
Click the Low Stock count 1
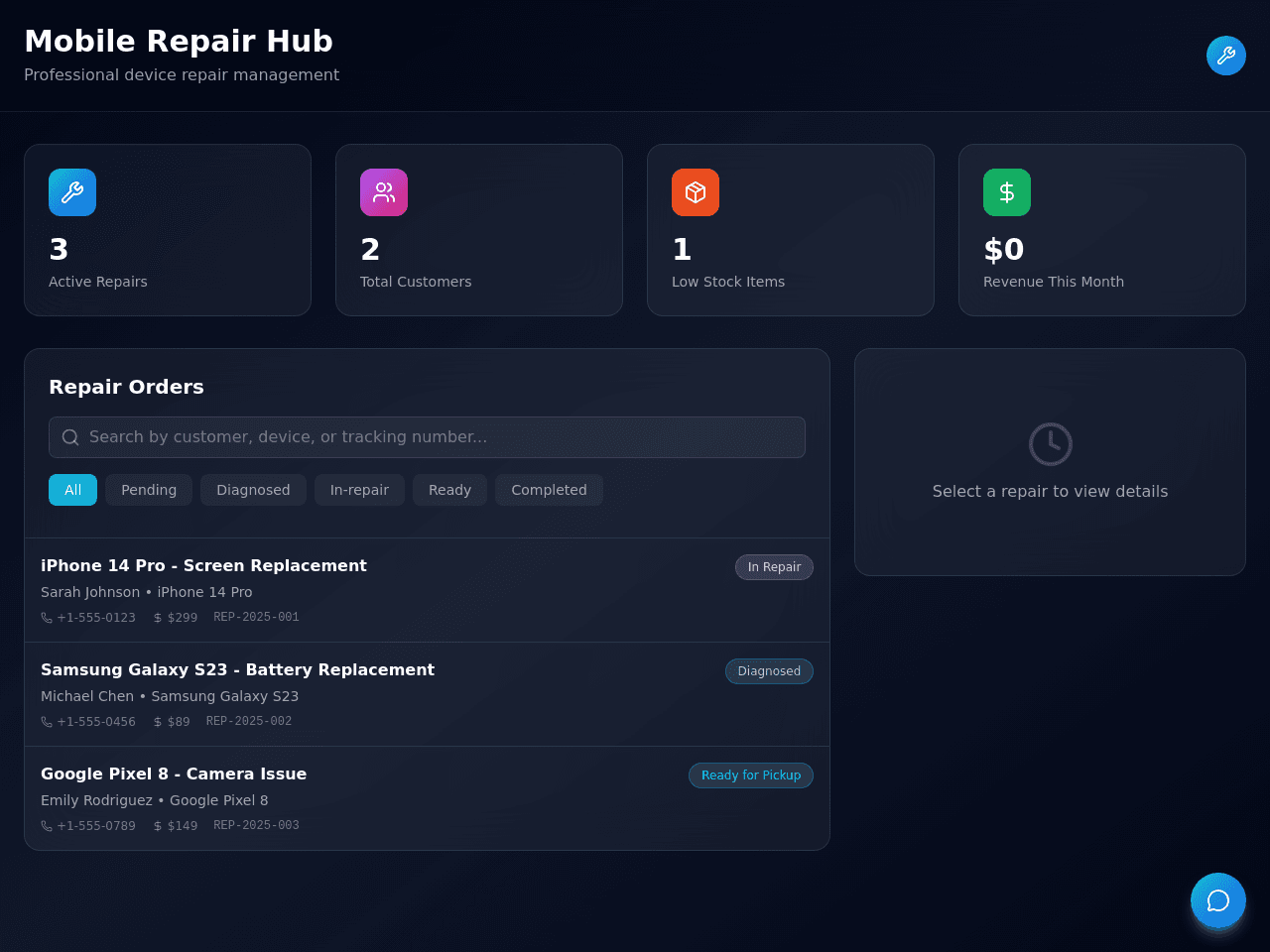tap(682, 249)
